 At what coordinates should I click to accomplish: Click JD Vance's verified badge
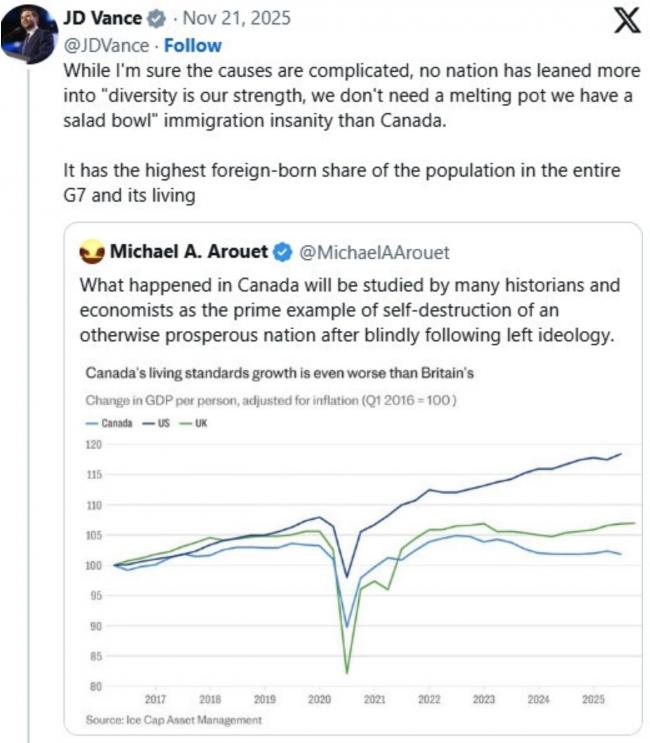tap(157, 19)
